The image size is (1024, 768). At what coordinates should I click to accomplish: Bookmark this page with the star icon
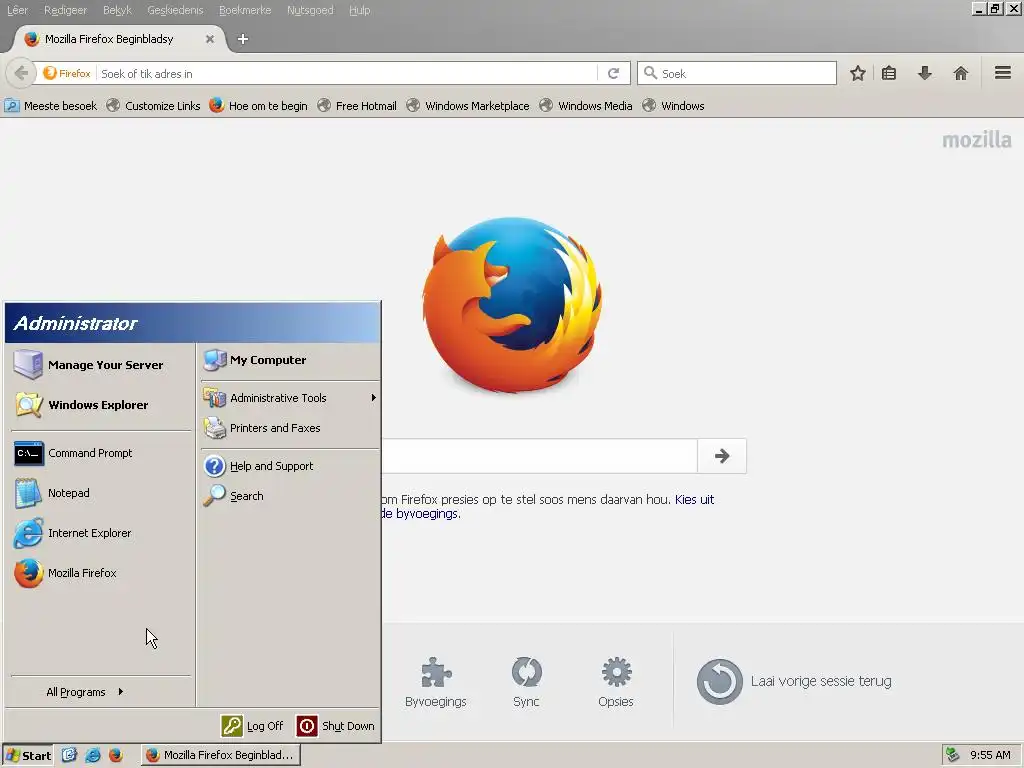pyautogui.click(x=857, y=73)
